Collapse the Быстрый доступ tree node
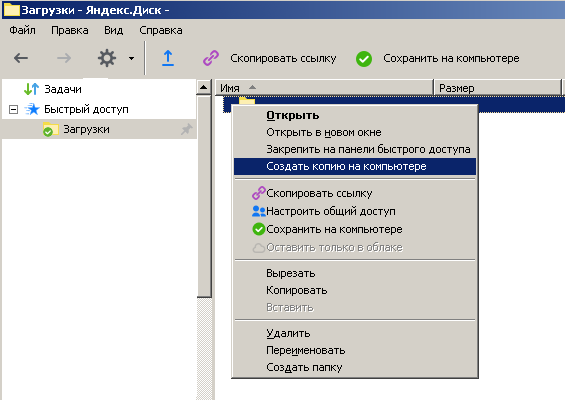Screen dimensions: 565x400 (x=13, y=109)
